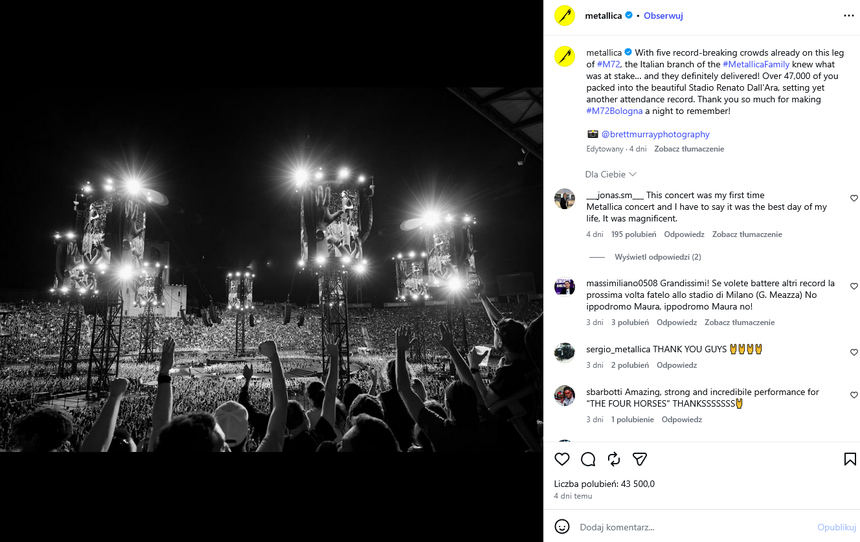
Task: Like the post with the heart icon
Action: point(562,459)
